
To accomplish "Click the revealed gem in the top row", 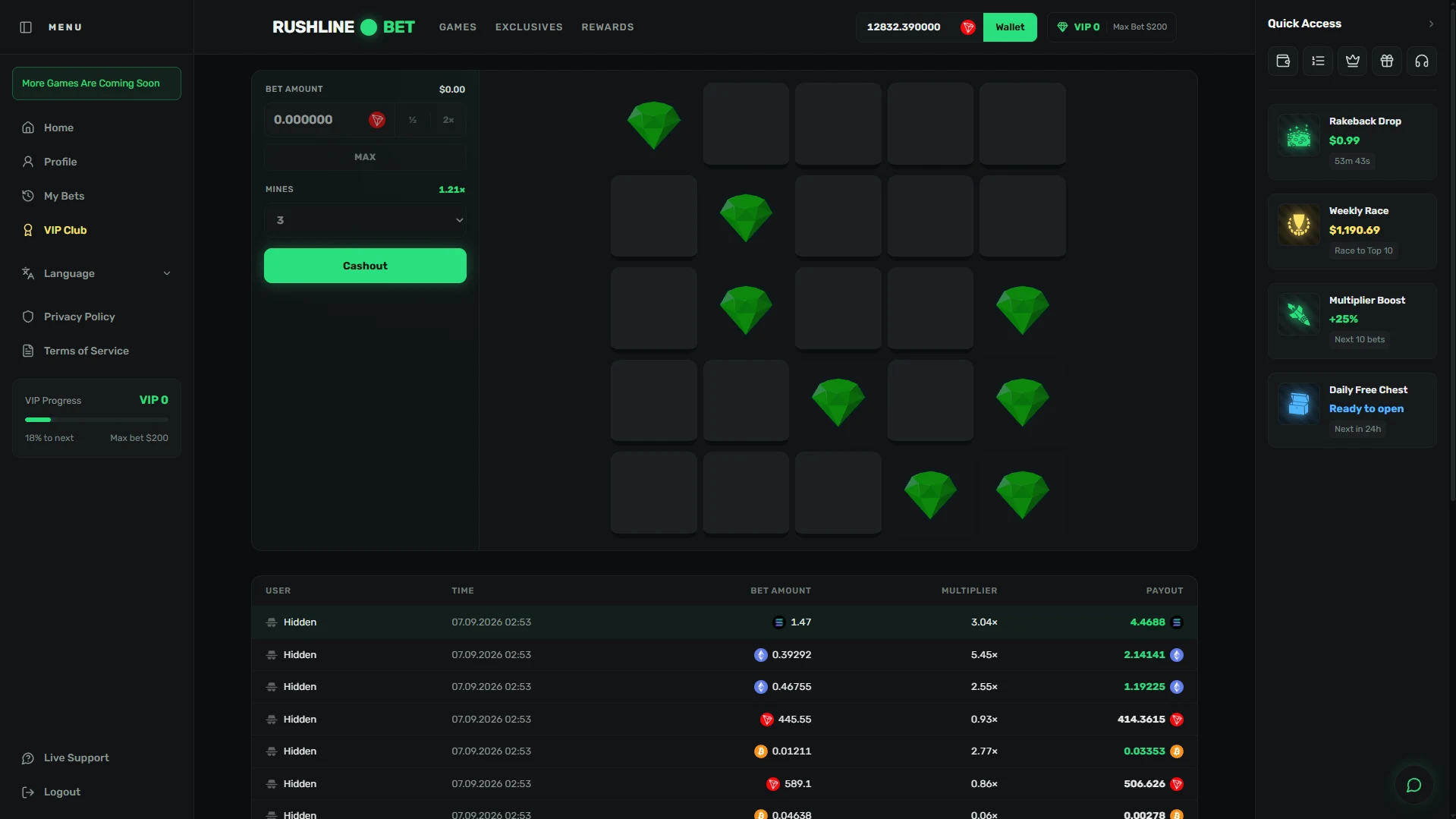I will point(654,124).
